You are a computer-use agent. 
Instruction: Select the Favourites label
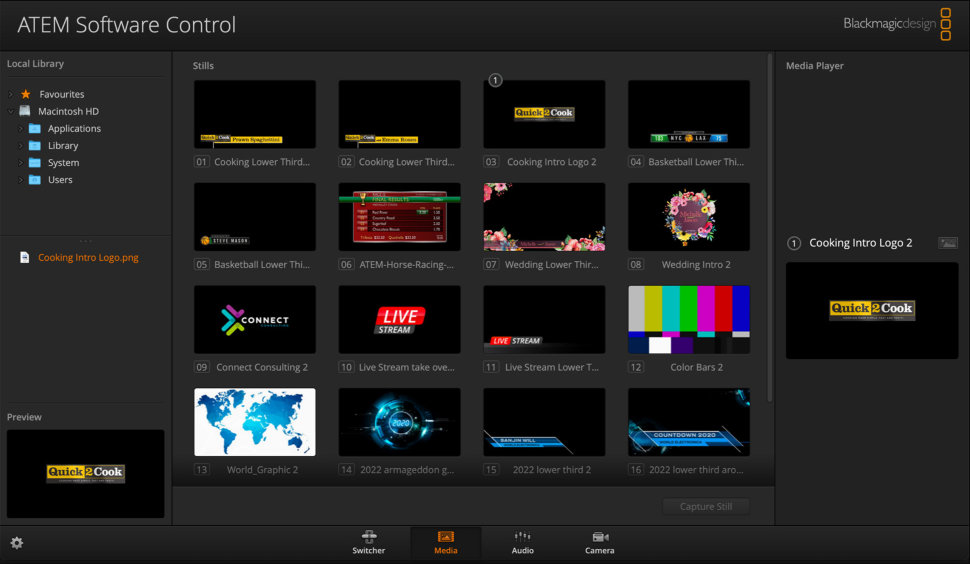coord(62,94)
